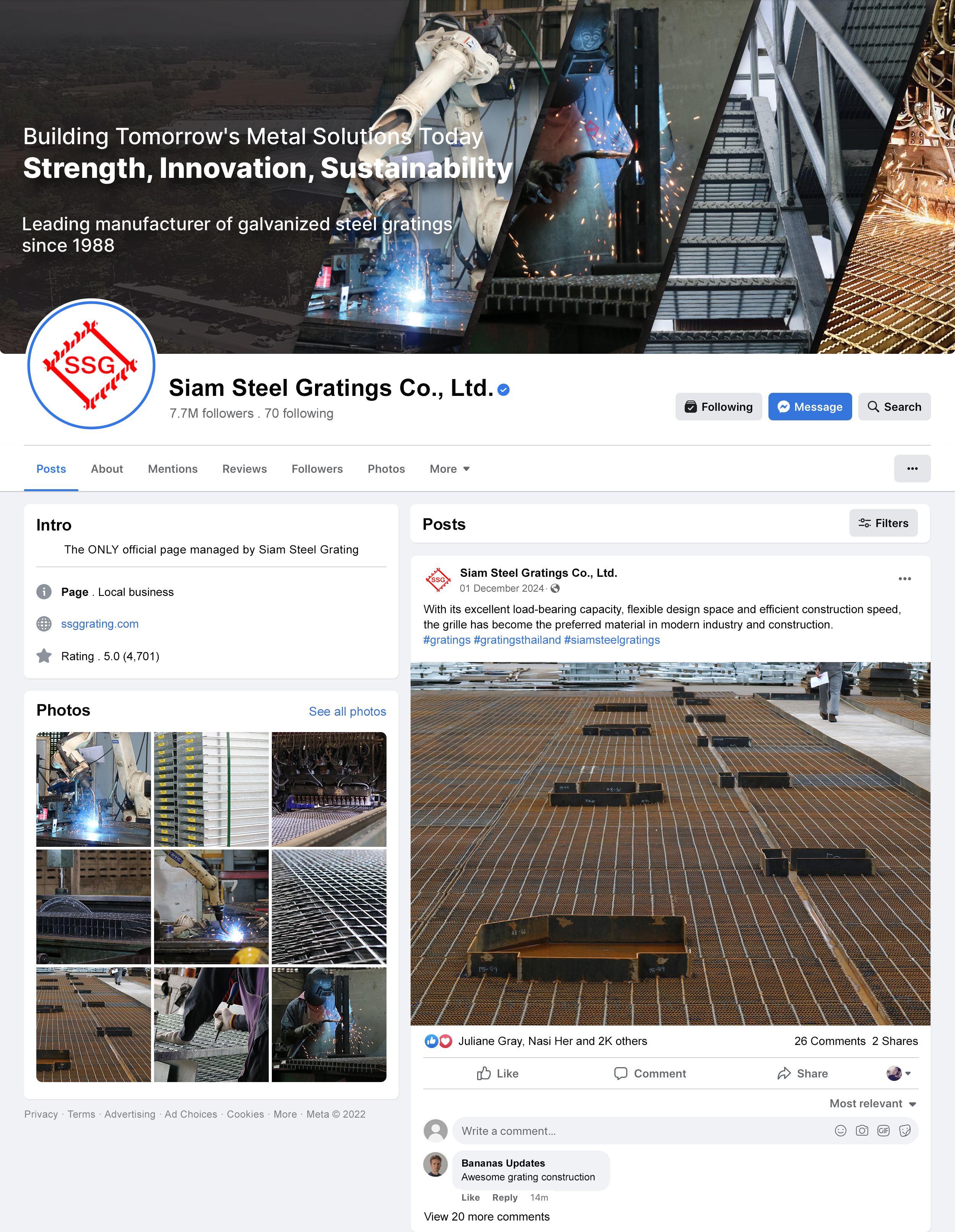Open the About tab
Screen dimensions: 955x1232
(x=107, y=469)
